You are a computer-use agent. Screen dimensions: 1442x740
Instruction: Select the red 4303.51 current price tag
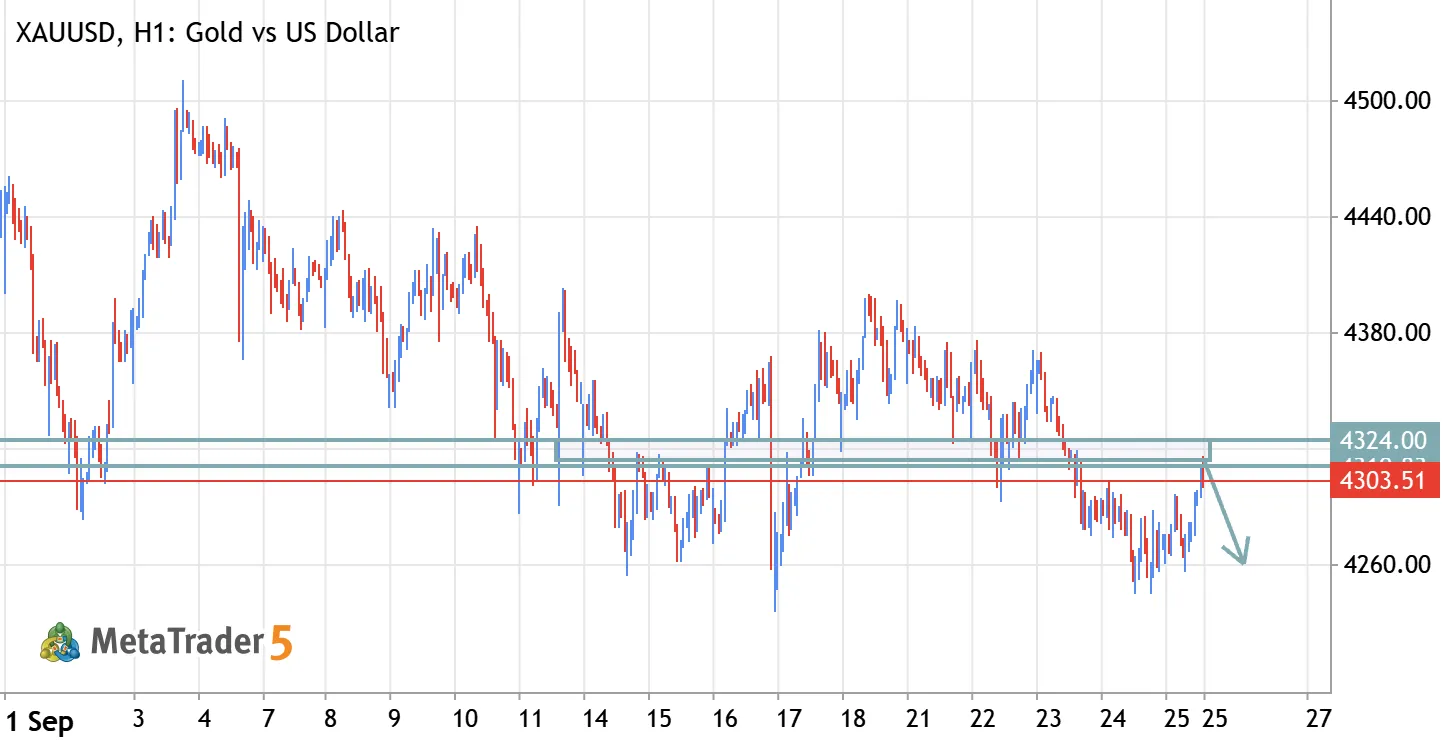point(1385,481)
